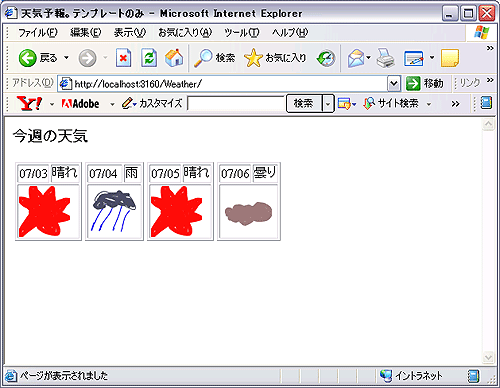Image resolution: width=500 pixels, height=388 pixels.
Task: Click the リンク links label
Action: click(x=470, y=83)
